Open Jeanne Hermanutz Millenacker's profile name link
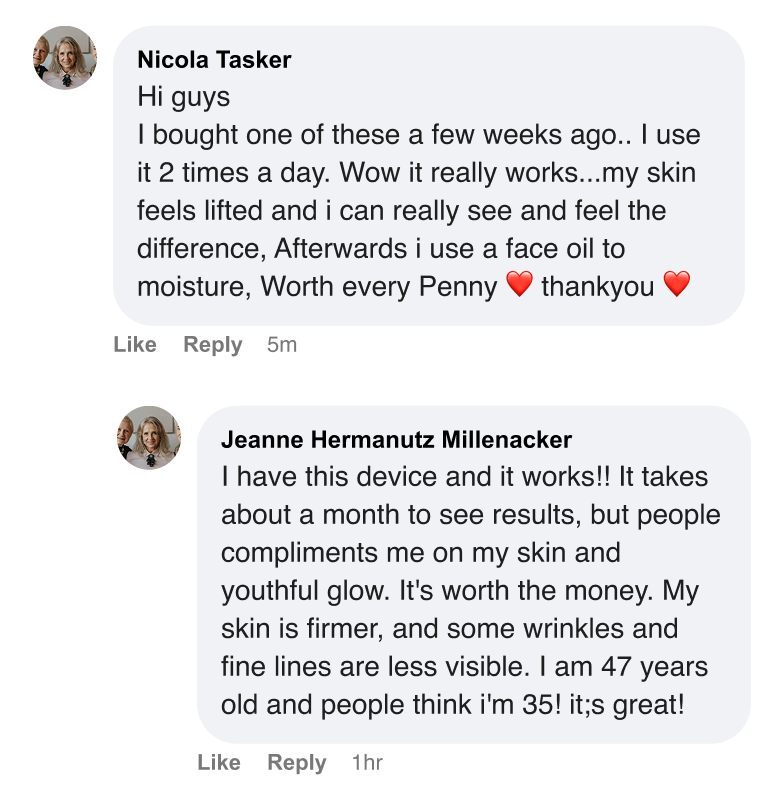 tap(396, 440)
